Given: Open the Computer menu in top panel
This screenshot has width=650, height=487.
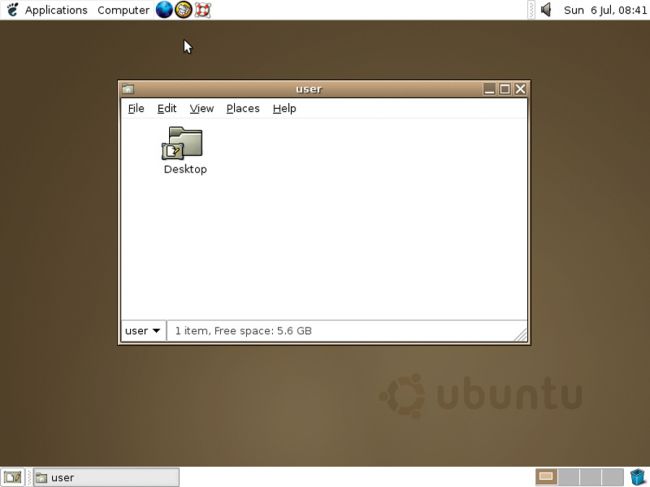Looking at the screenshot, I should click(x=123, y=10).
